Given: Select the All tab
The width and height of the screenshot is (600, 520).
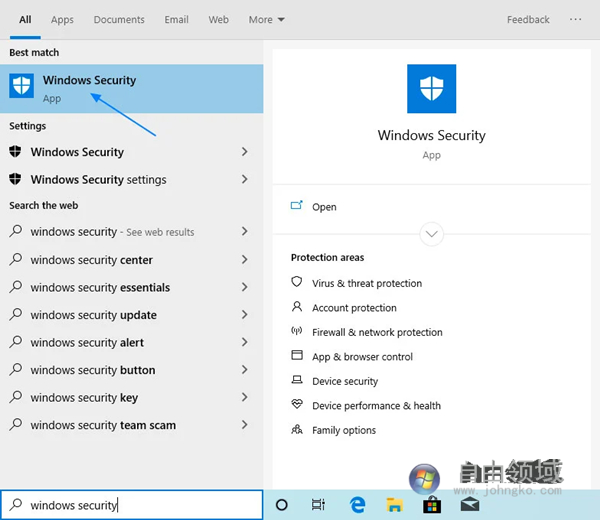Looking at the screenshot, I should 25,20.
